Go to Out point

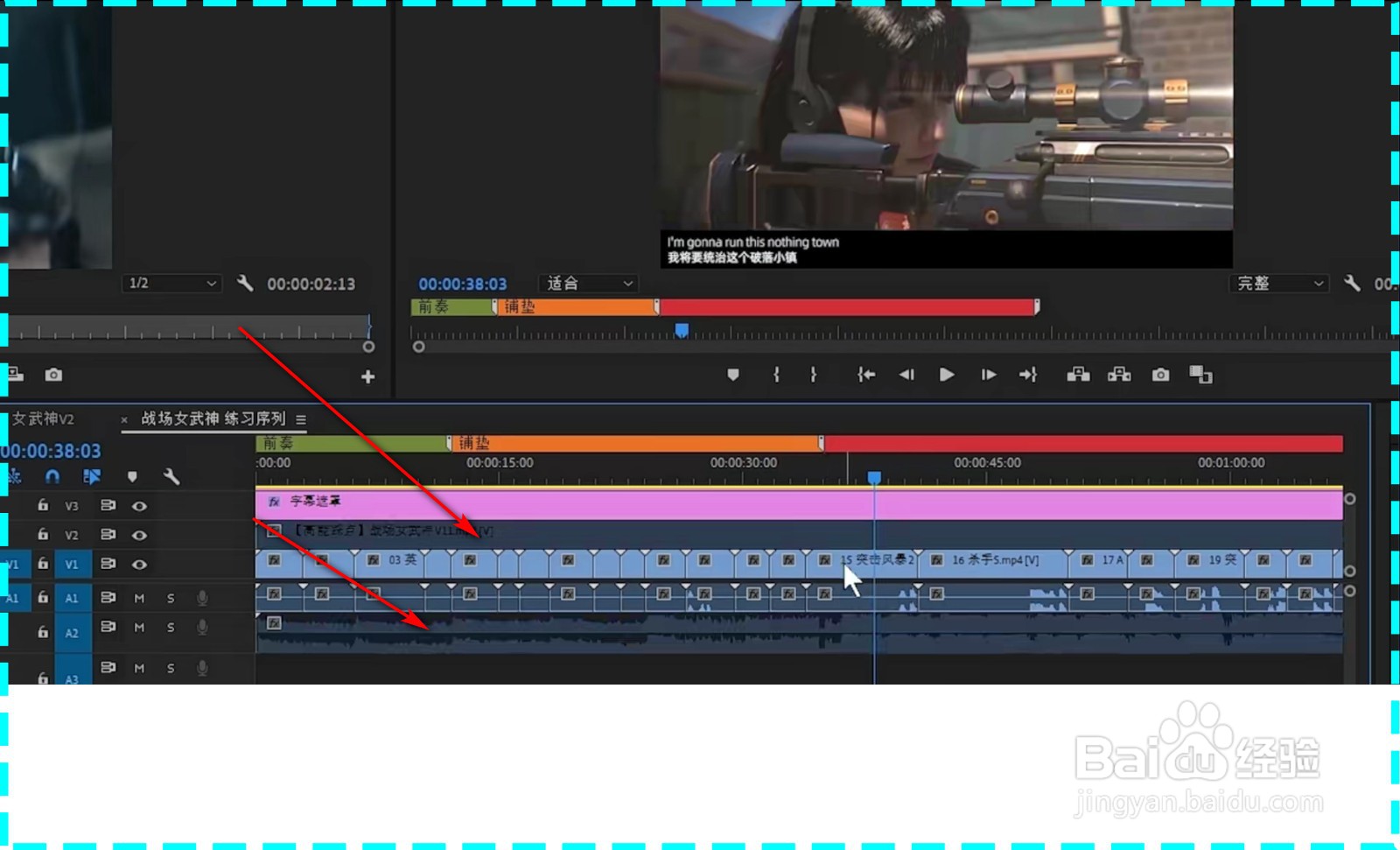click(x=1028, y=375)
